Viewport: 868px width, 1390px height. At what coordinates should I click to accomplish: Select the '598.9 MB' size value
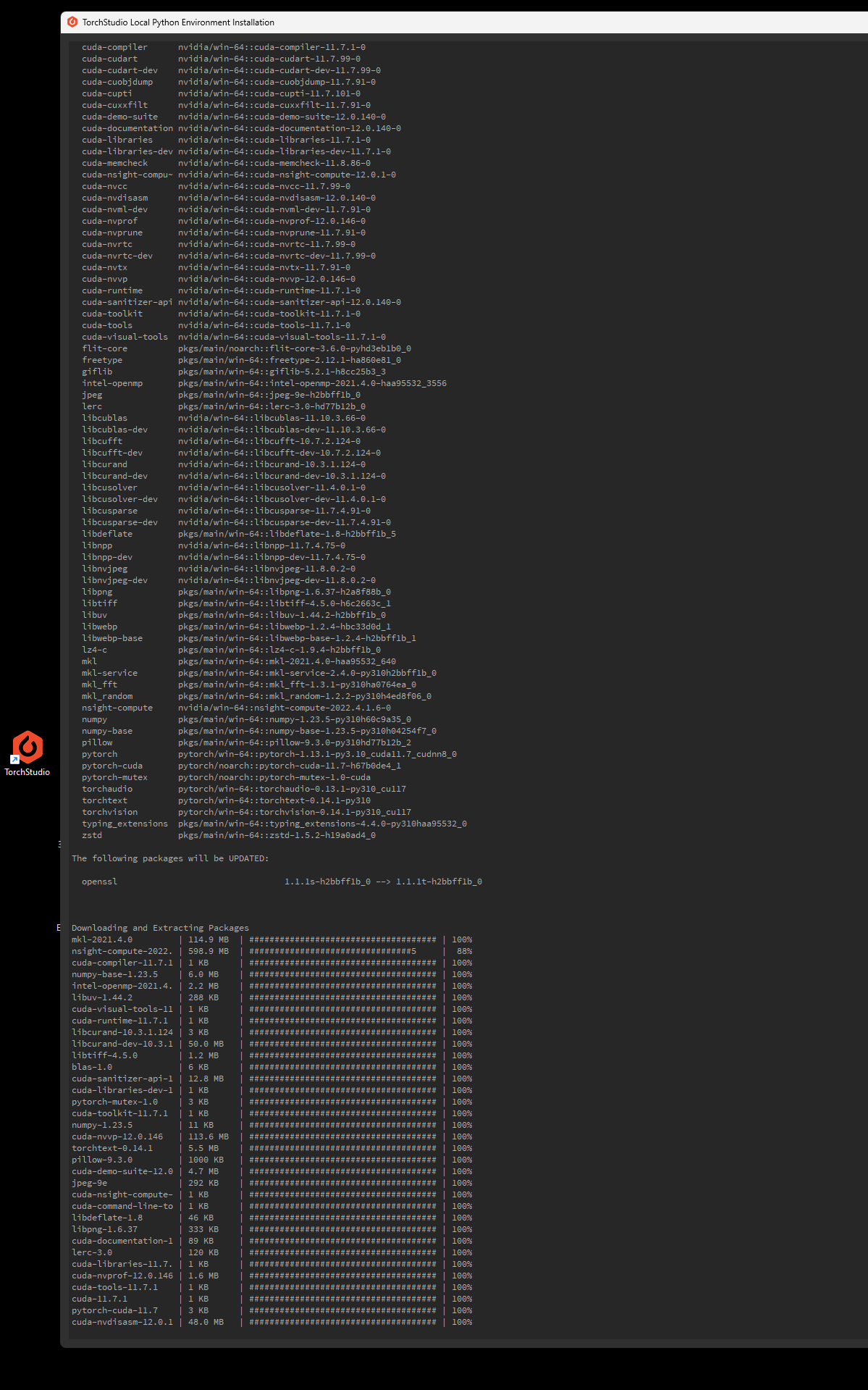tap(208, 951)
